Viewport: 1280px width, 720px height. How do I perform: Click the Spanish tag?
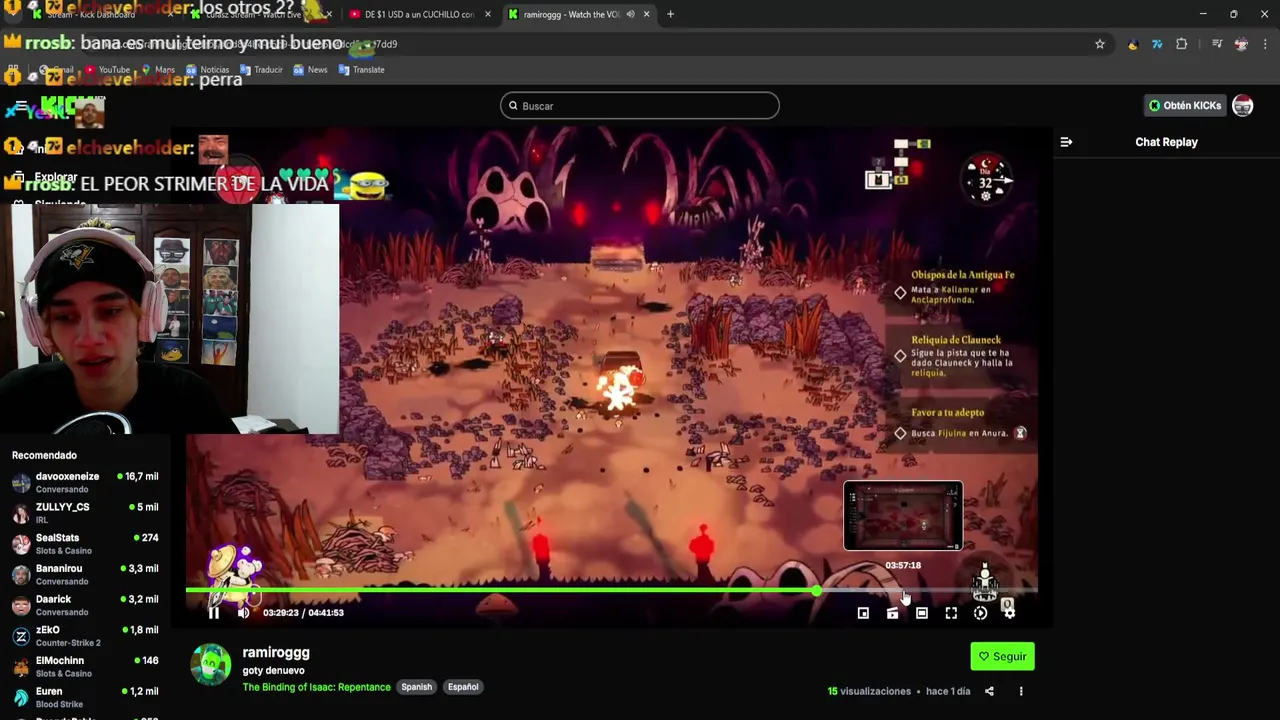coord(416,687)
